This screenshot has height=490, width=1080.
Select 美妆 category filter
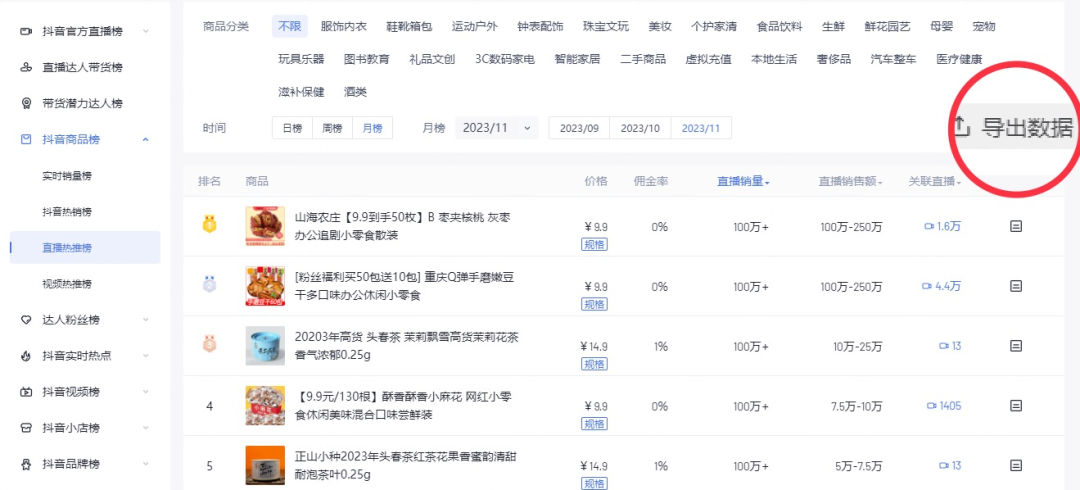(x=660, y=27)
